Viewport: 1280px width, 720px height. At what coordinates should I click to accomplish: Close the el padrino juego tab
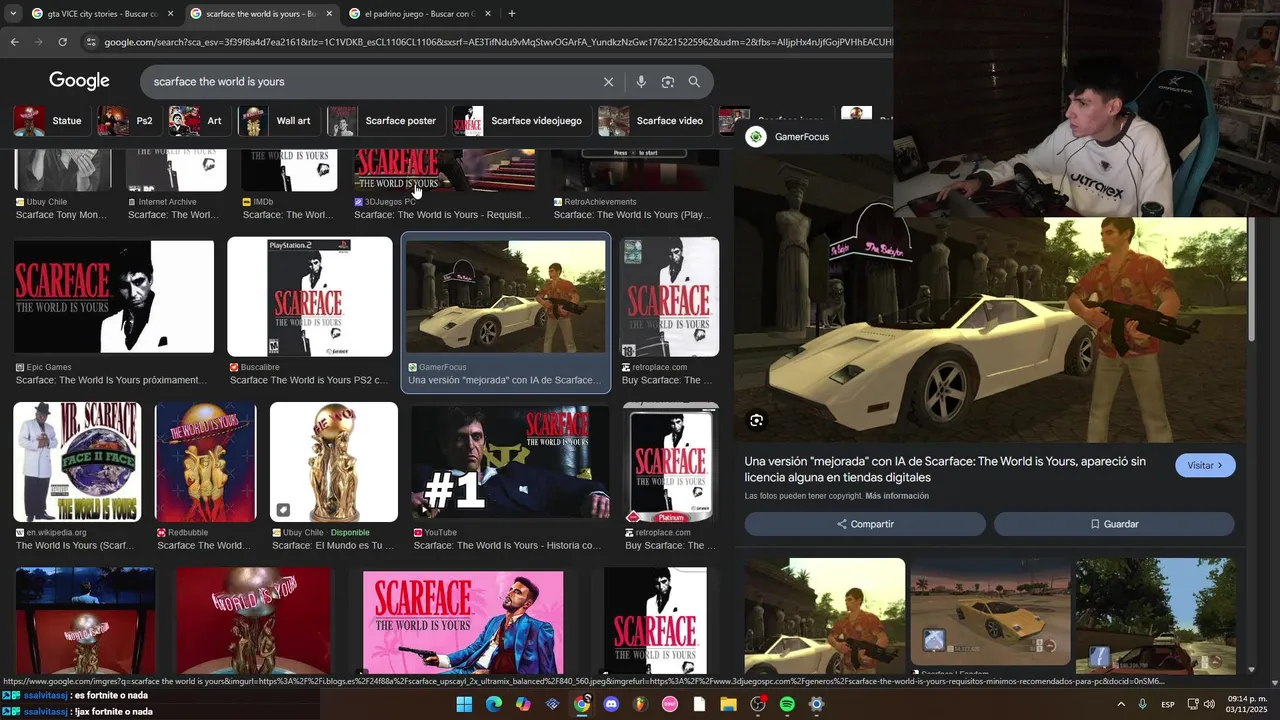488,14
